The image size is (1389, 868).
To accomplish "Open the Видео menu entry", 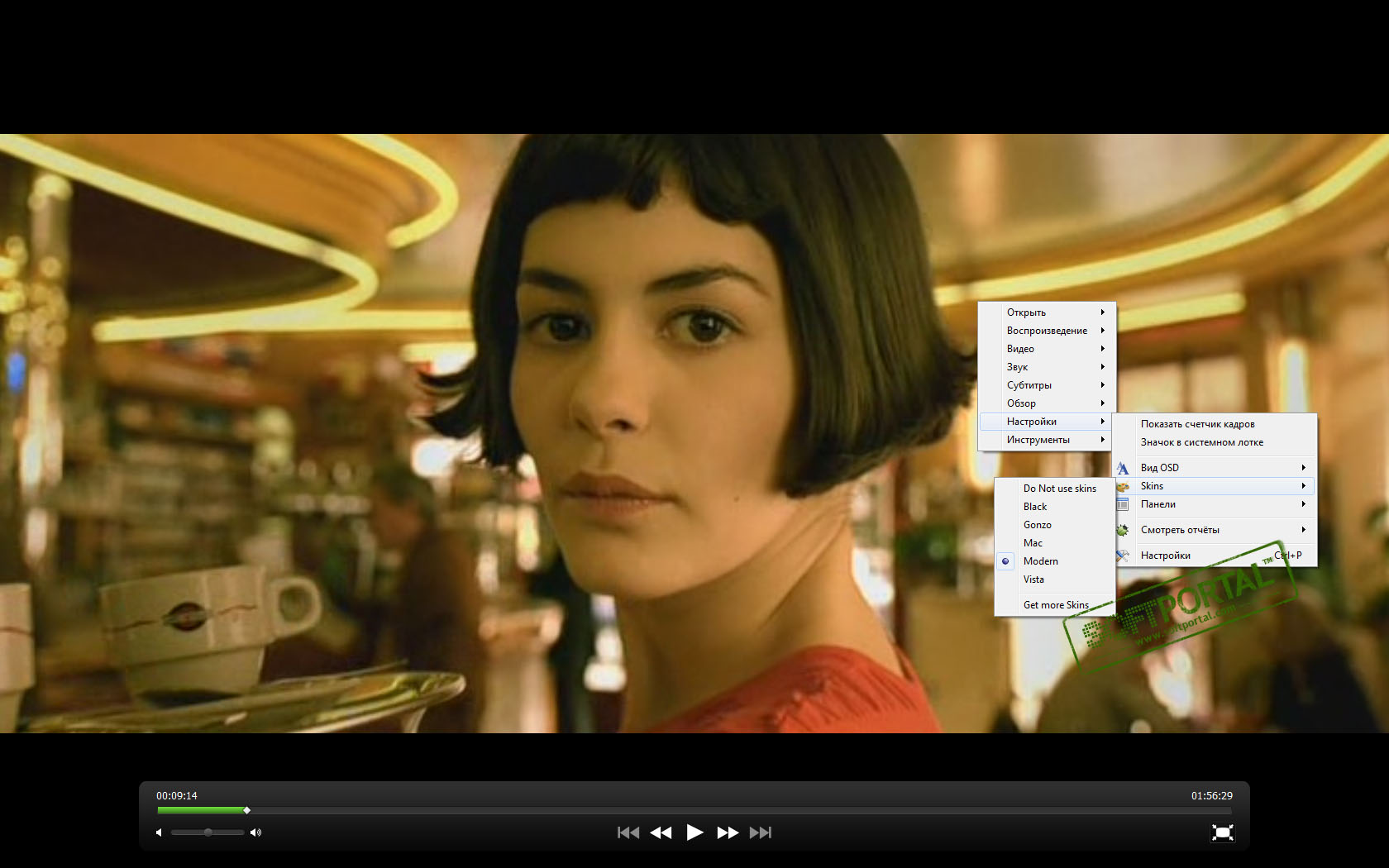I will [x=1047, y=349].
